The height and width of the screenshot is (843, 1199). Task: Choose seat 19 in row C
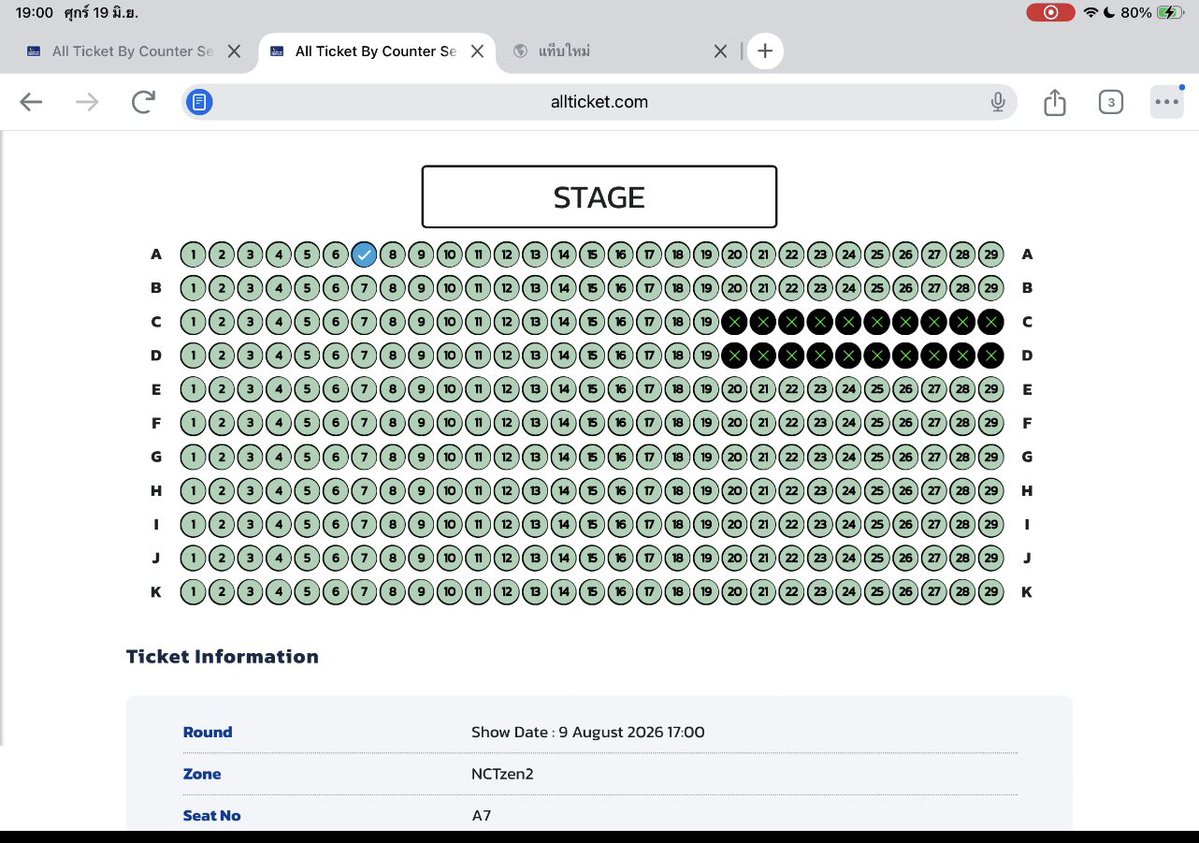pyautogui.click(x=706, y=321)
